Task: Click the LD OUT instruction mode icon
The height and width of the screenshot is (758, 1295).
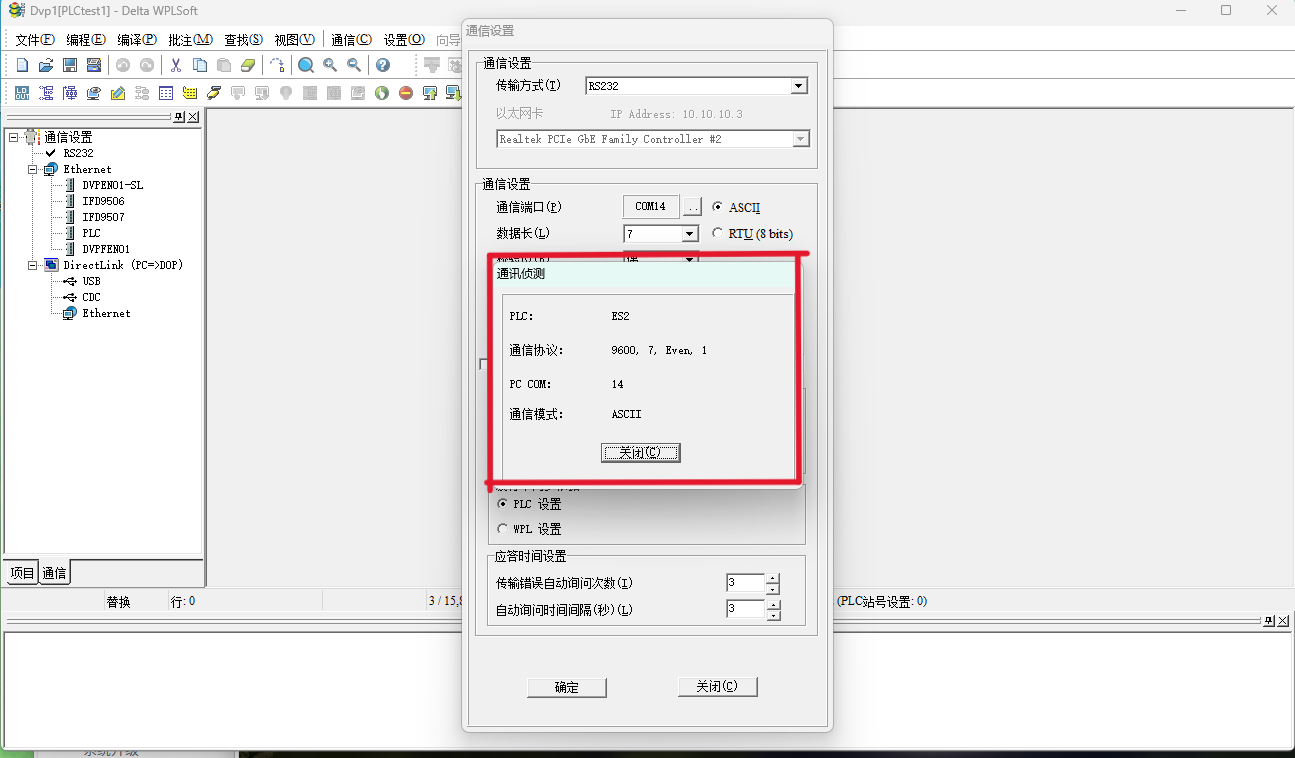Action: pos(22,93)
